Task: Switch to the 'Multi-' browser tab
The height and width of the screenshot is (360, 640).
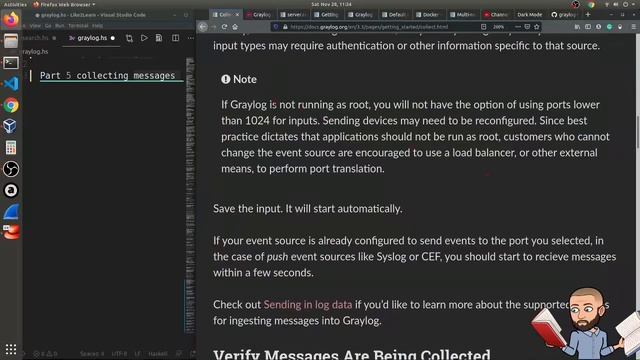Action: coord(462,15)
